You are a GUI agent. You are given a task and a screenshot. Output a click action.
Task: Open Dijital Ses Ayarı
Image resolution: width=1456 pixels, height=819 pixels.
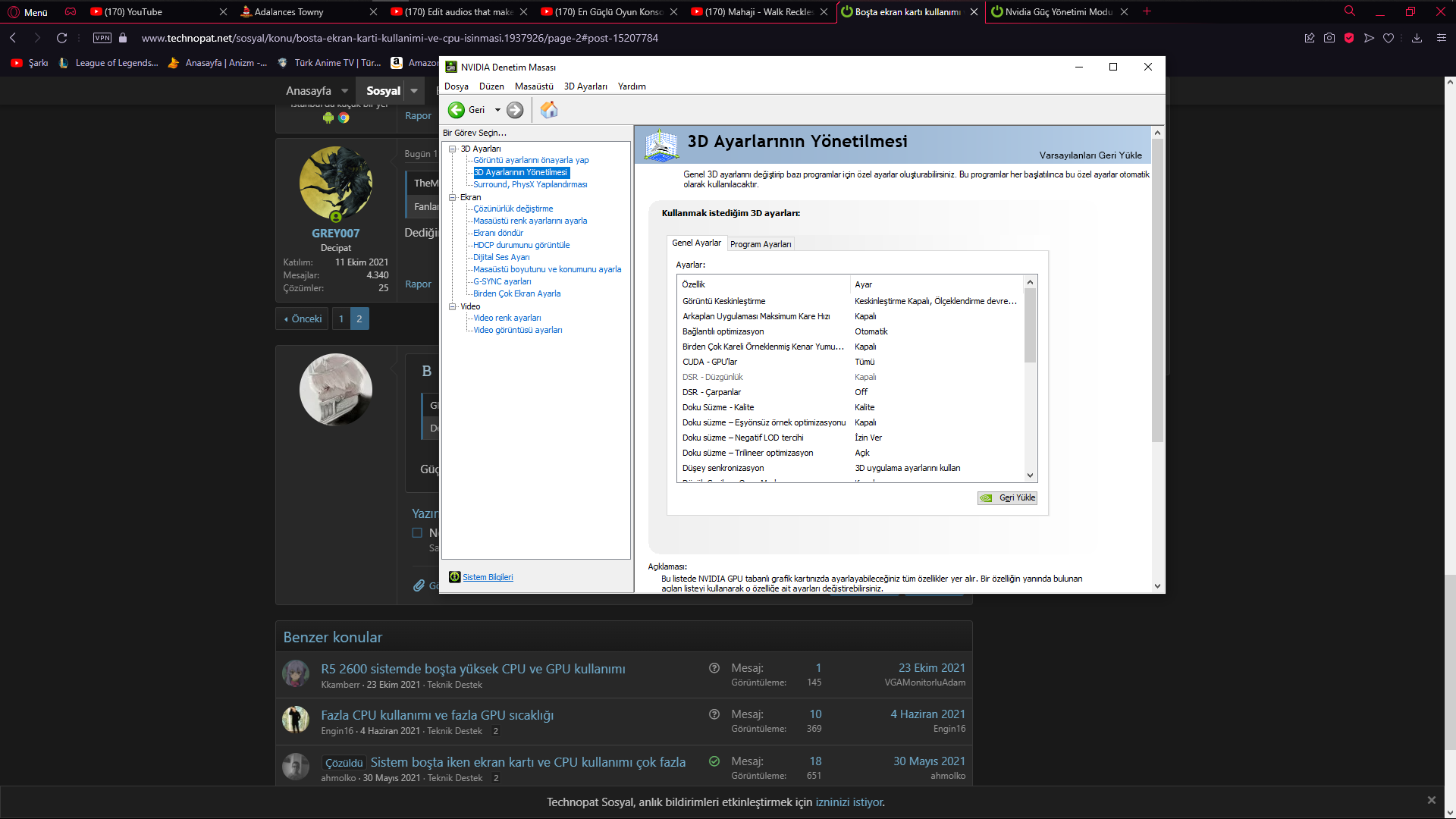pyautogui.click(x=501, y=257)
